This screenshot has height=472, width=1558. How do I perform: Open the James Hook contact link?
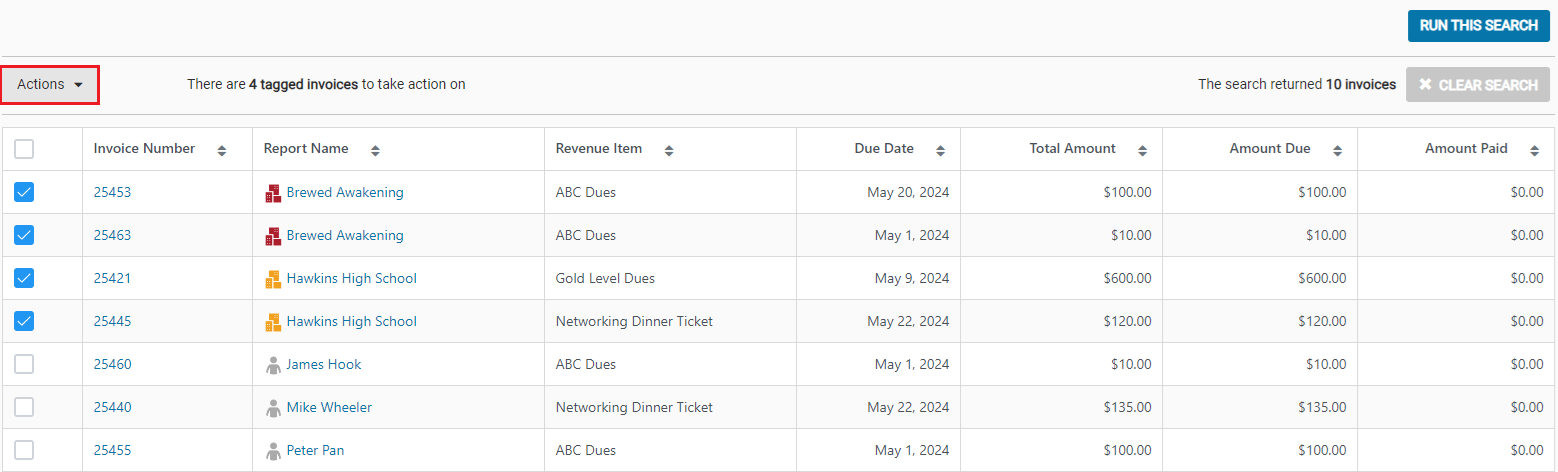pos(324,364)
